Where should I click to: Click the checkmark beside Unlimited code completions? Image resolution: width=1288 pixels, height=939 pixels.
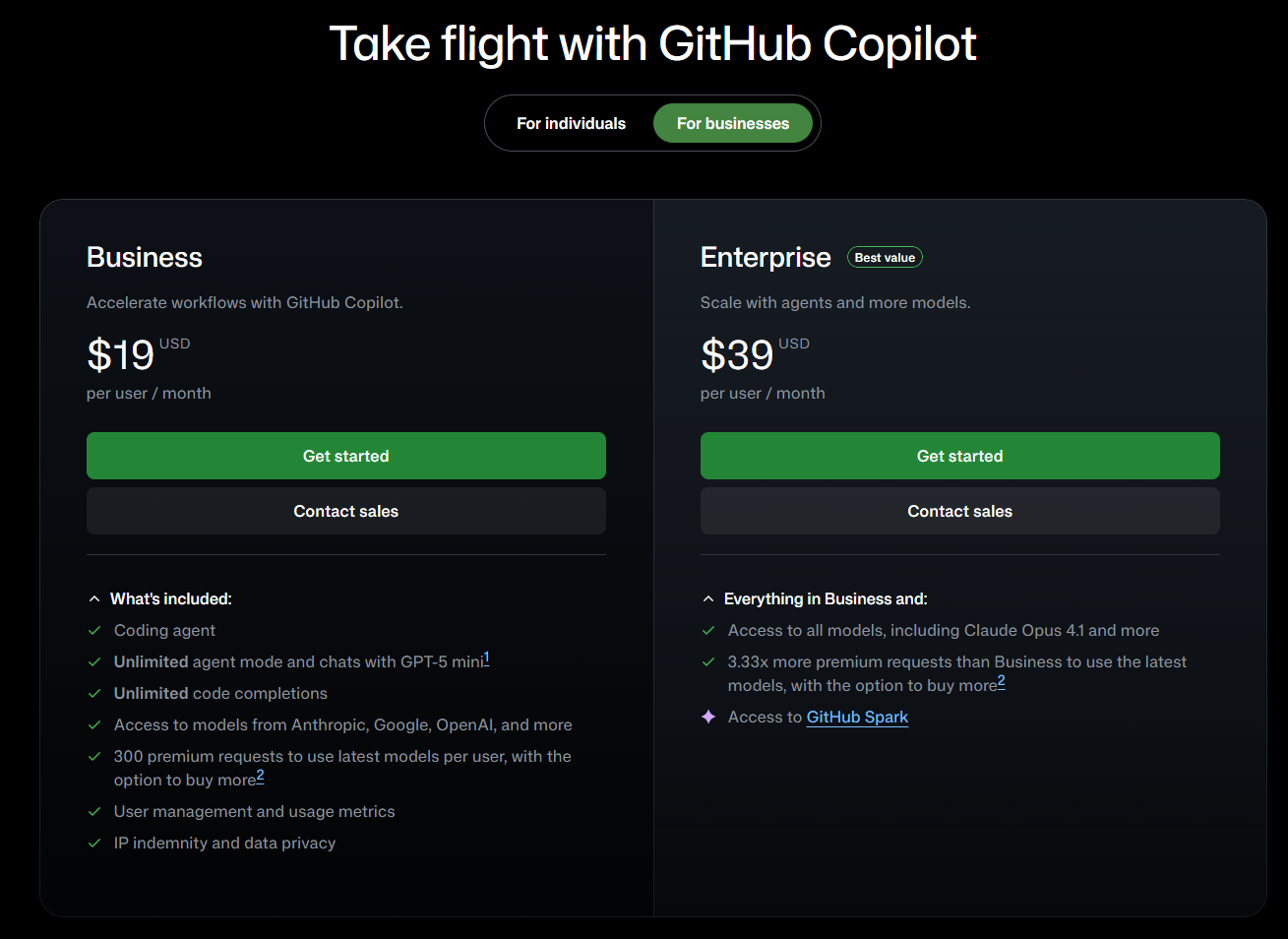pyautogui.click(x=94, y=693)
